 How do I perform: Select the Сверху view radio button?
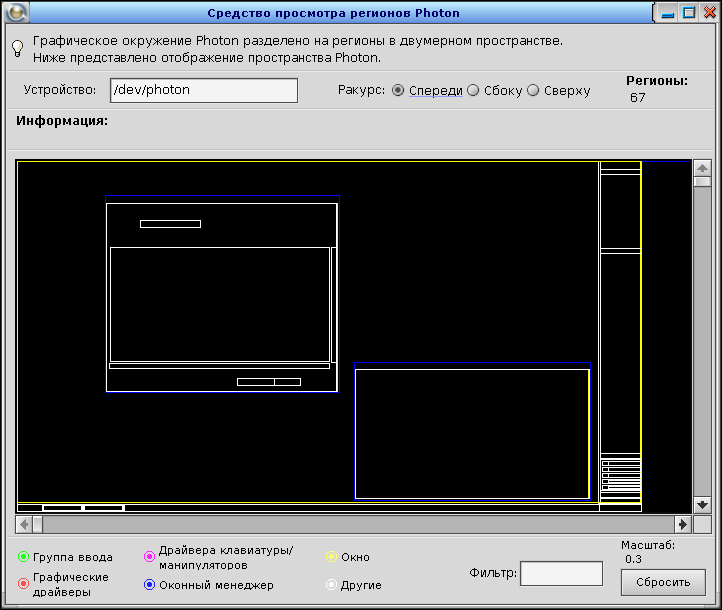pos(533,90)
